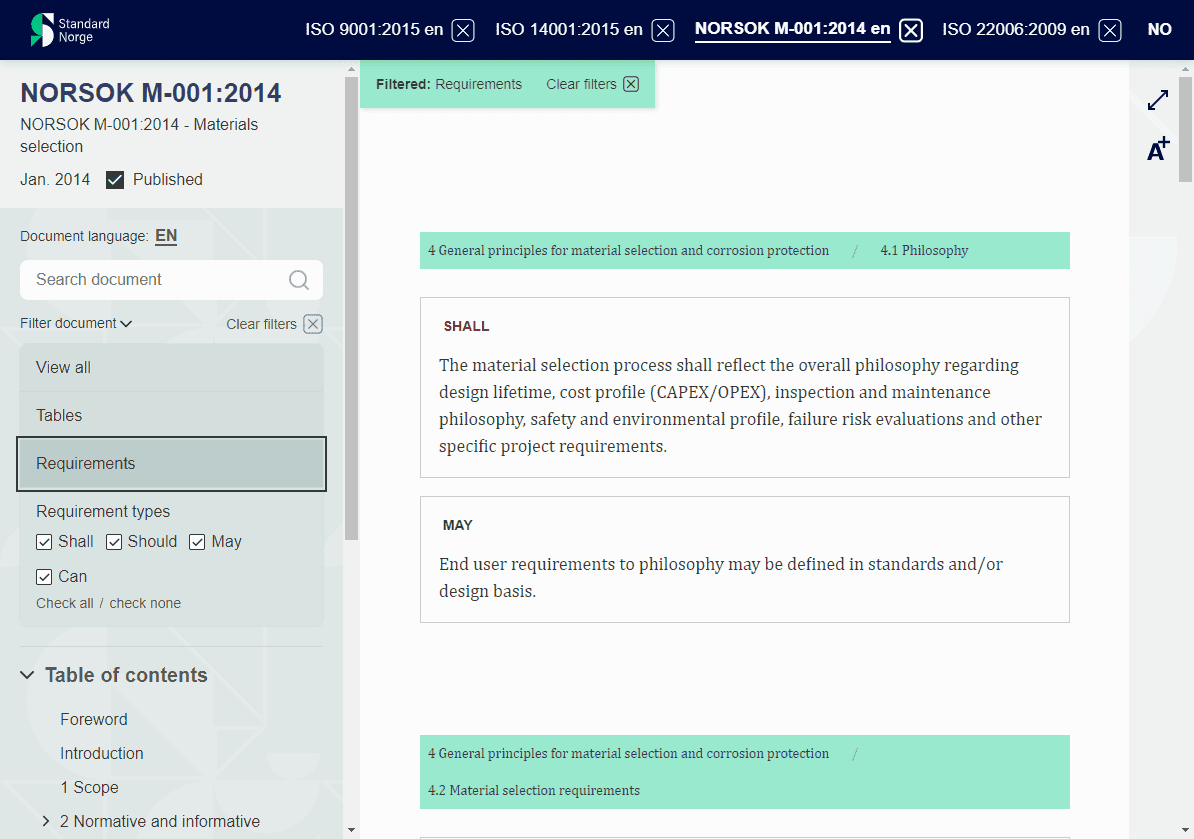This screenshot has width=1194, height=839.
Task: Select the View all filter
Action: [x=171, y=368]
